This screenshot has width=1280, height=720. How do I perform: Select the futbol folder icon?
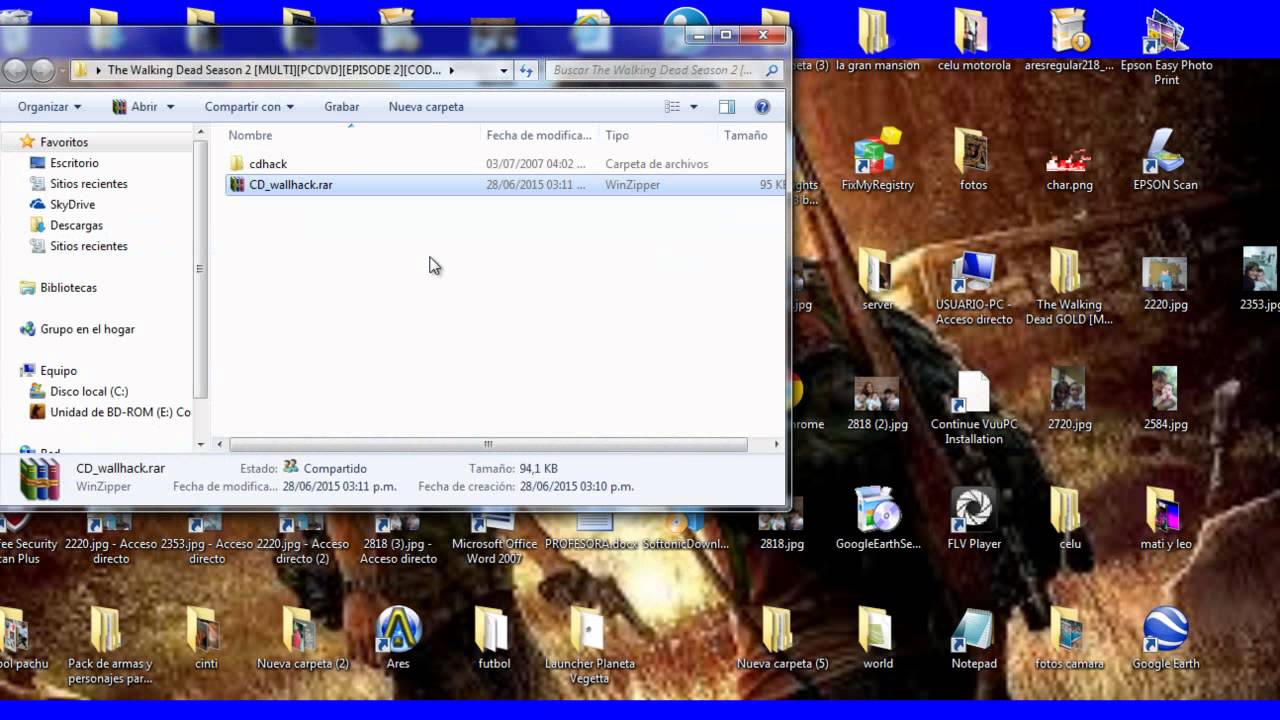[x=494, y=638]
